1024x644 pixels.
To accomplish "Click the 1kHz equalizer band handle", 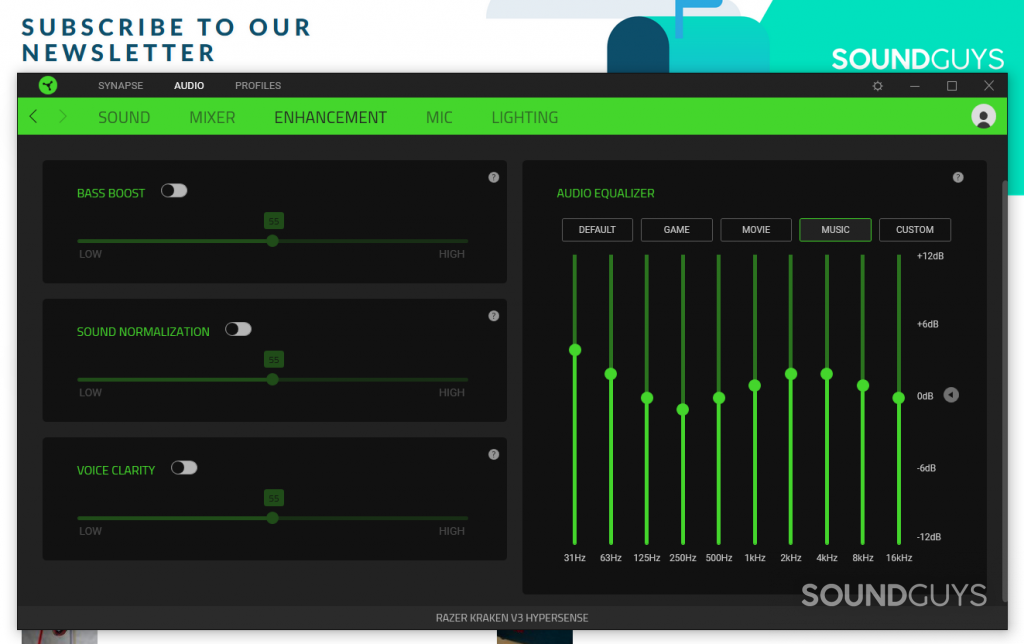I will tap(754, 385).
